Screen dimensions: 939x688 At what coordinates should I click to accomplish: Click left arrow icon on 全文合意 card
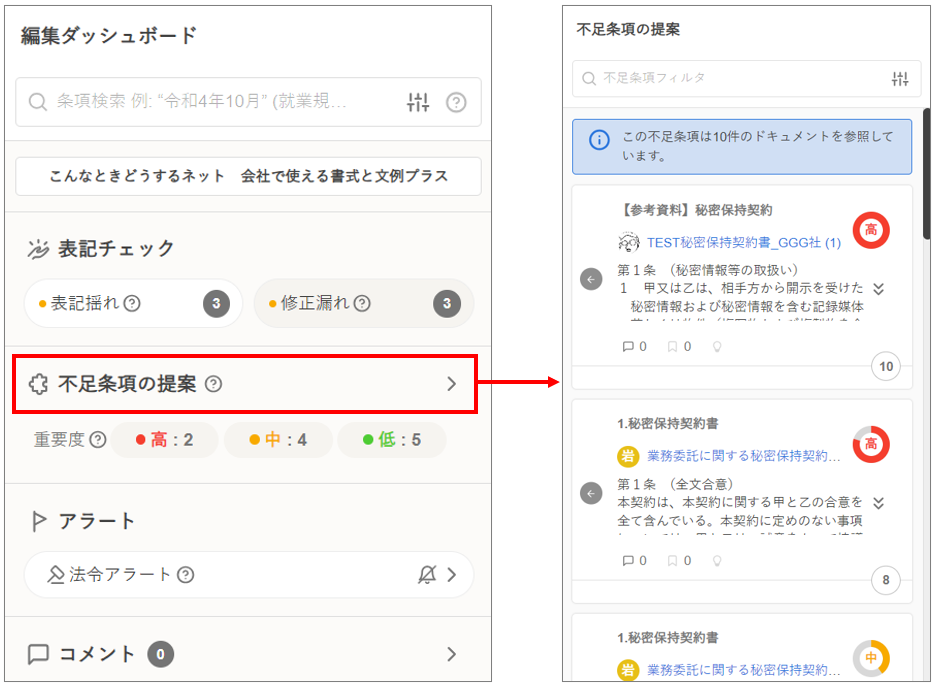591,493
